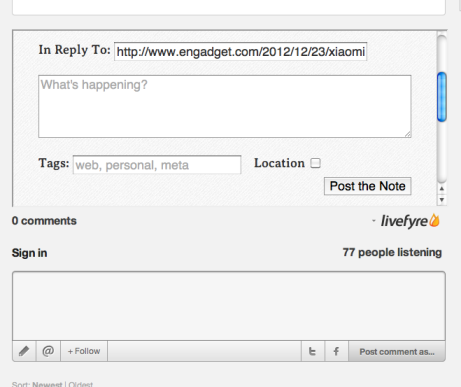Click the Tags input field
This screenshot has width=461, height=387.
click(x=157, y=165)
